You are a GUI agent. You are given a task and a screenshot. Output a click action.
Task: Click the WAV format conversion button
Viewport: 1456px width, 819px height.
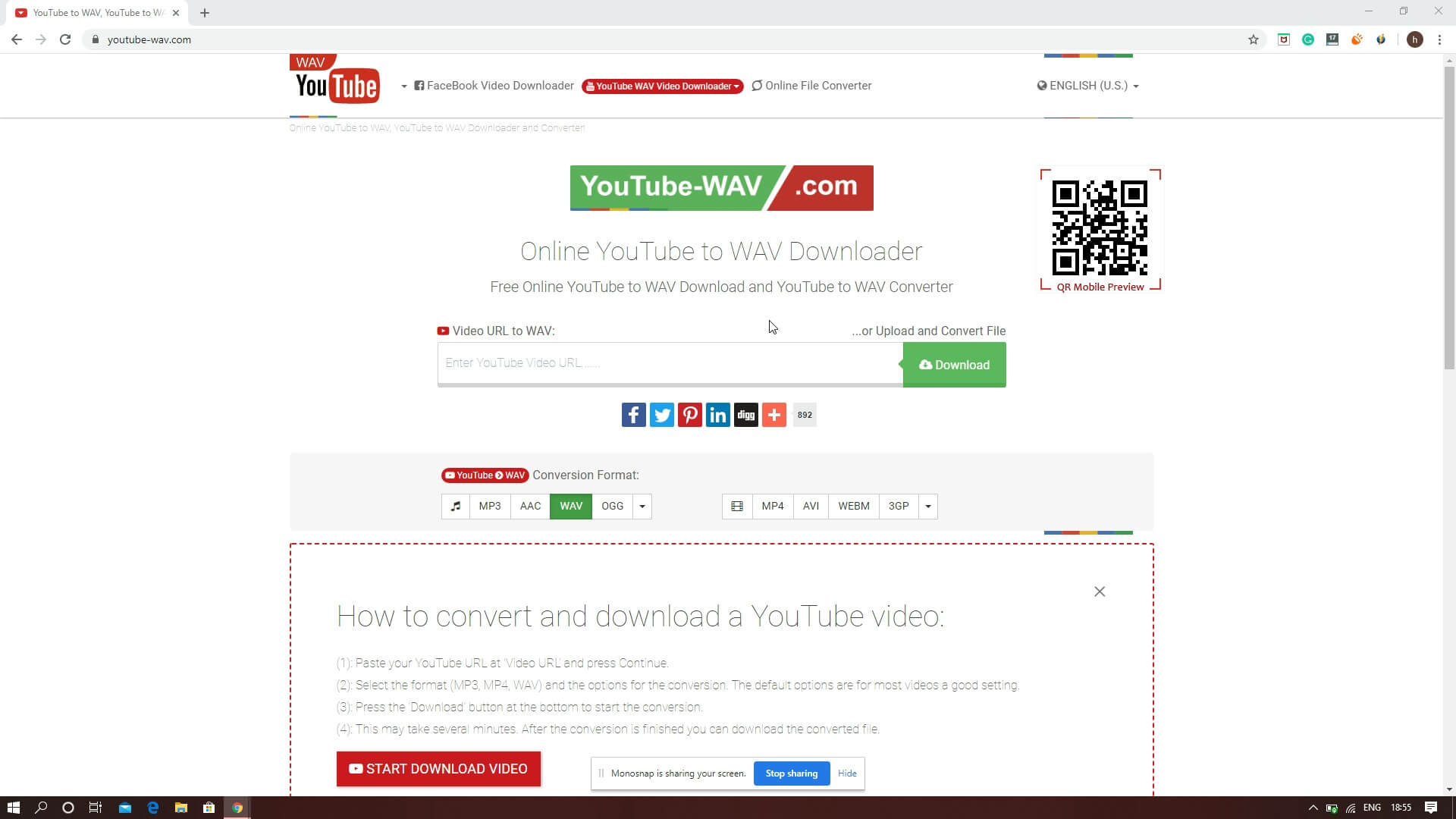pyautogui.click(x=571, y=506)
